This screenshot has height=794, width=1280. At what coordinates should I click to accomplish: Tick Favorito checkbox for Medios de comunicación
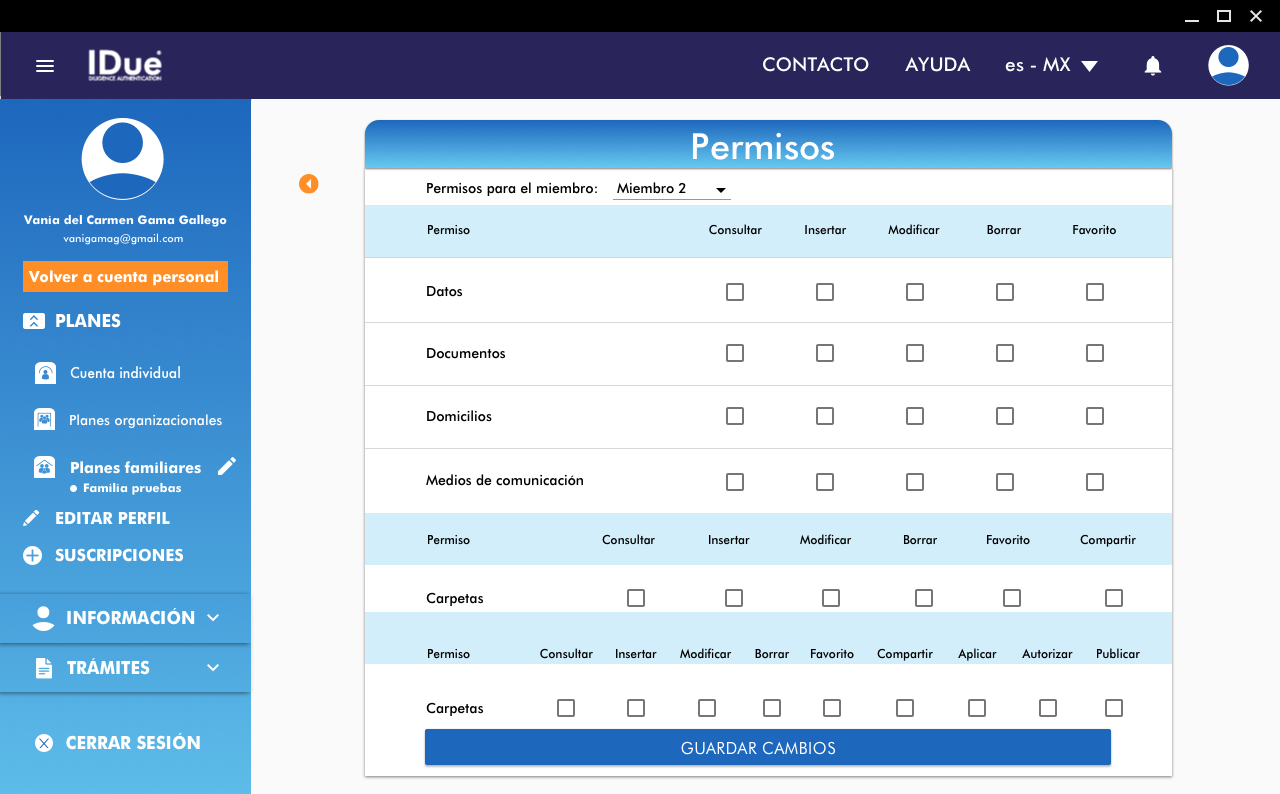click(x=1095, y=482)
